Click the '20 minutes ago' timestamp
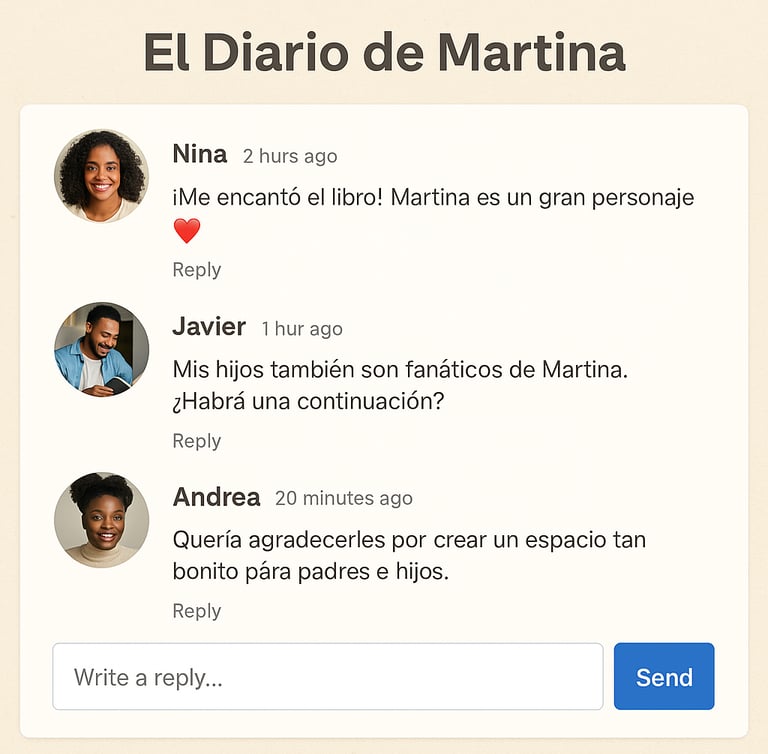Screen dimensions: 768x754 pyautogui.click(x=343, y=499)
